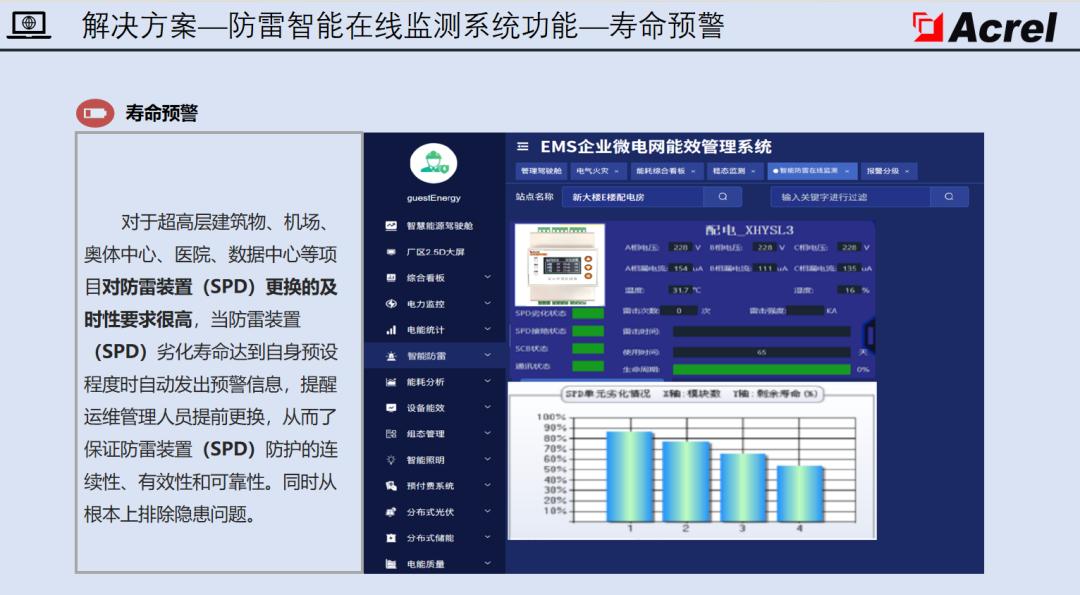Click the green 通讯状态 indicator
This screenshot has width=1080, height=595.
[x=588, y=366]
